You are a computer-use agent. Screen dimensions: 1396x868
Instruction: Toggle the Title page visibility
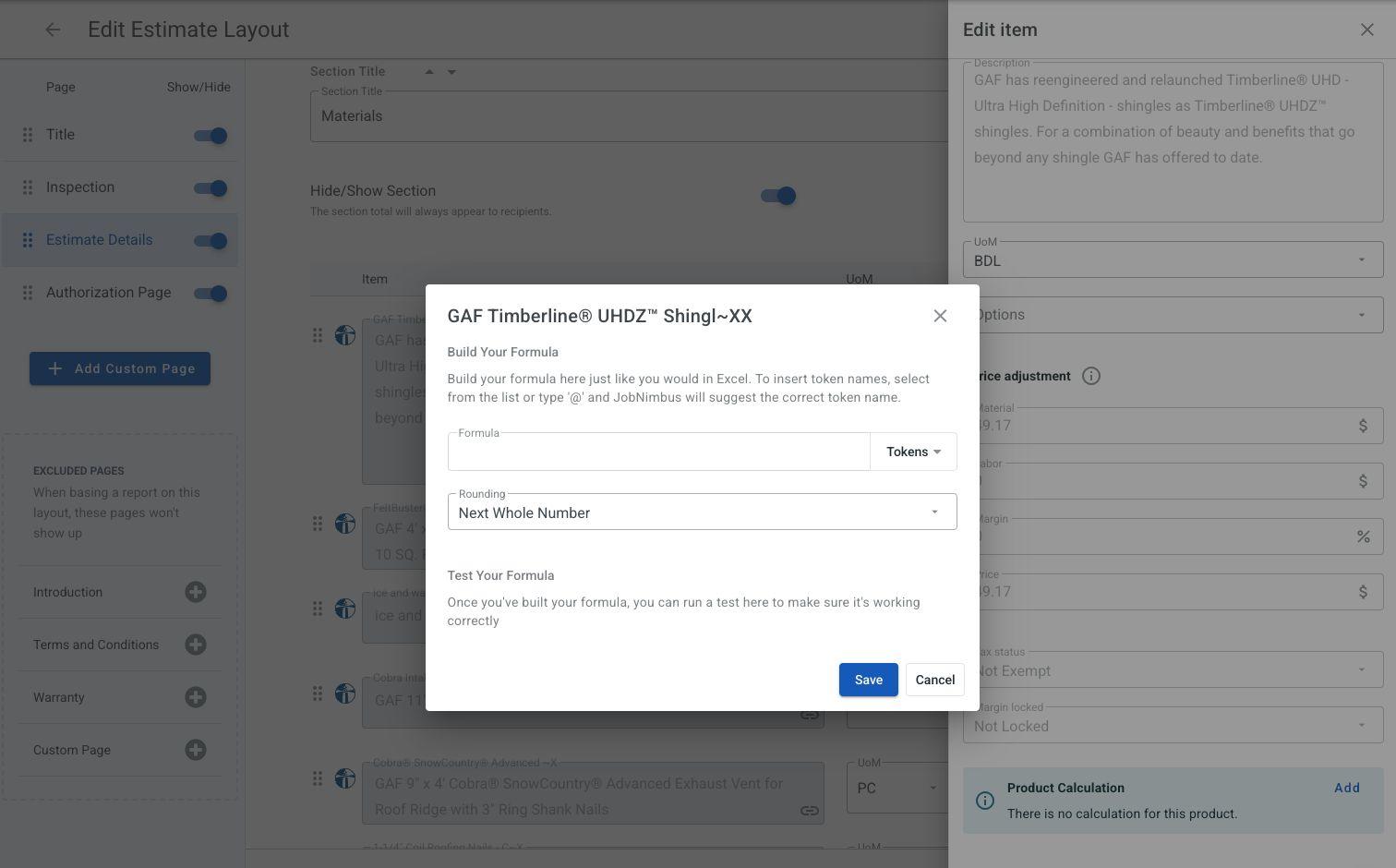(211, 136)
